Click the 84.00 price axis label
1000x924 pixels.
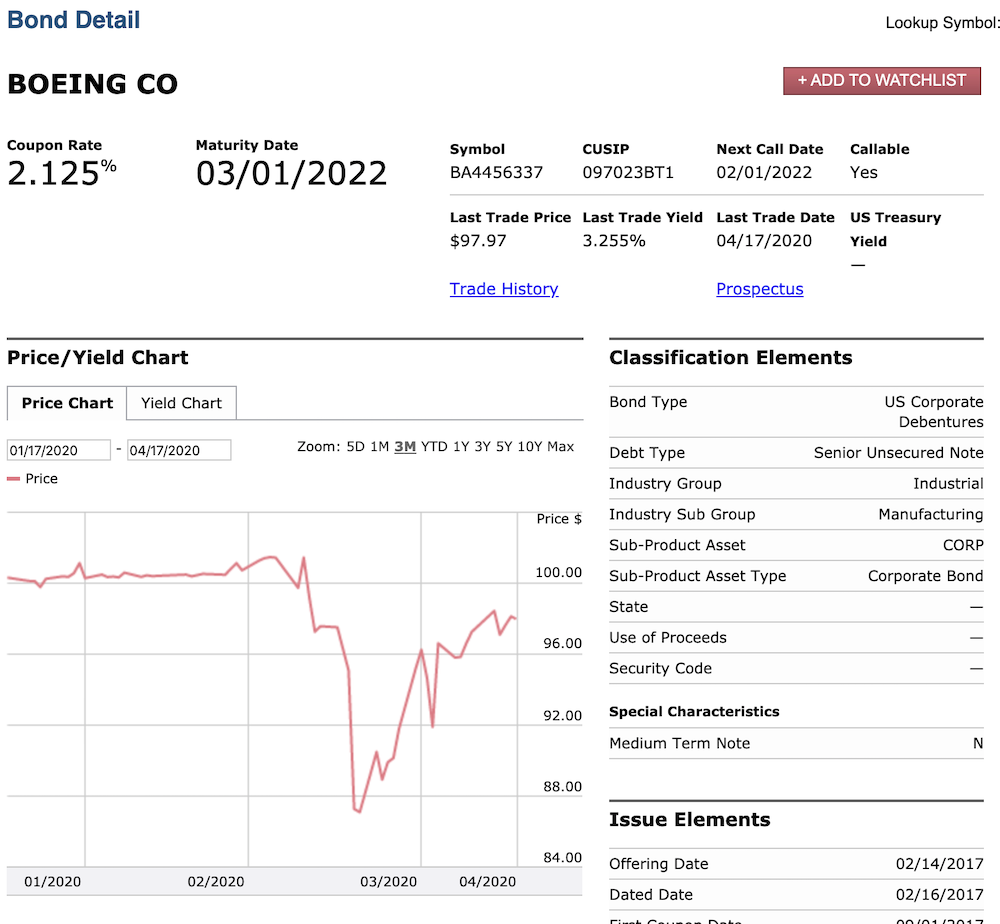(562, 858)
